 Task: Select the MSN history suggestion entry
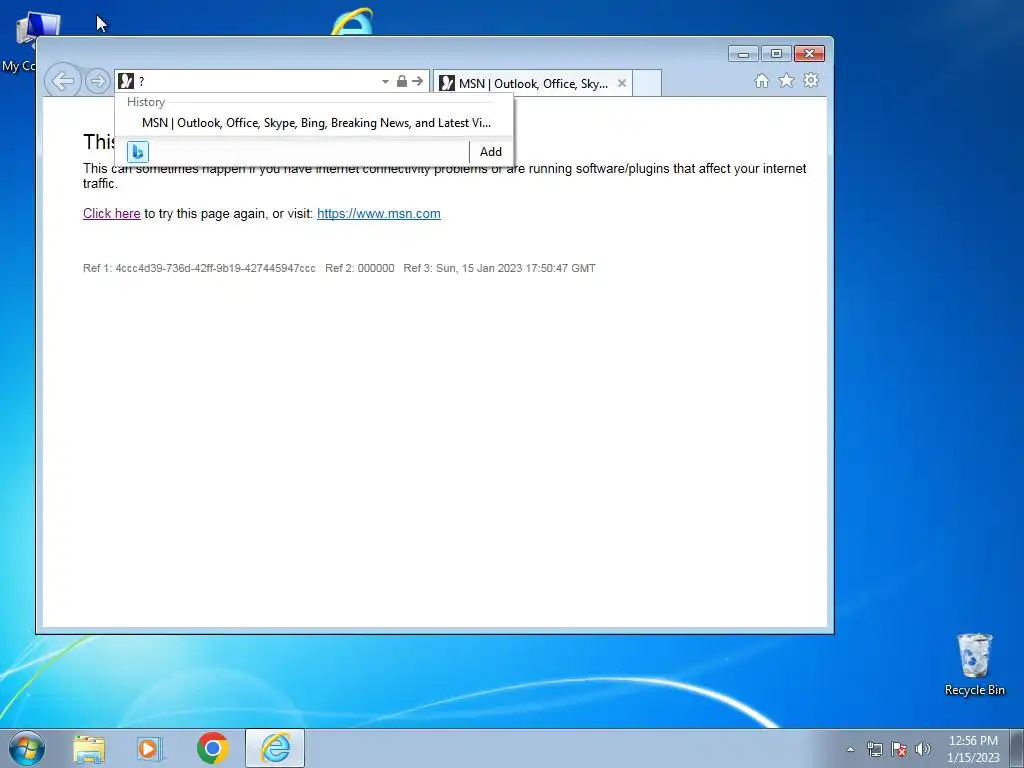pos(314,123)
